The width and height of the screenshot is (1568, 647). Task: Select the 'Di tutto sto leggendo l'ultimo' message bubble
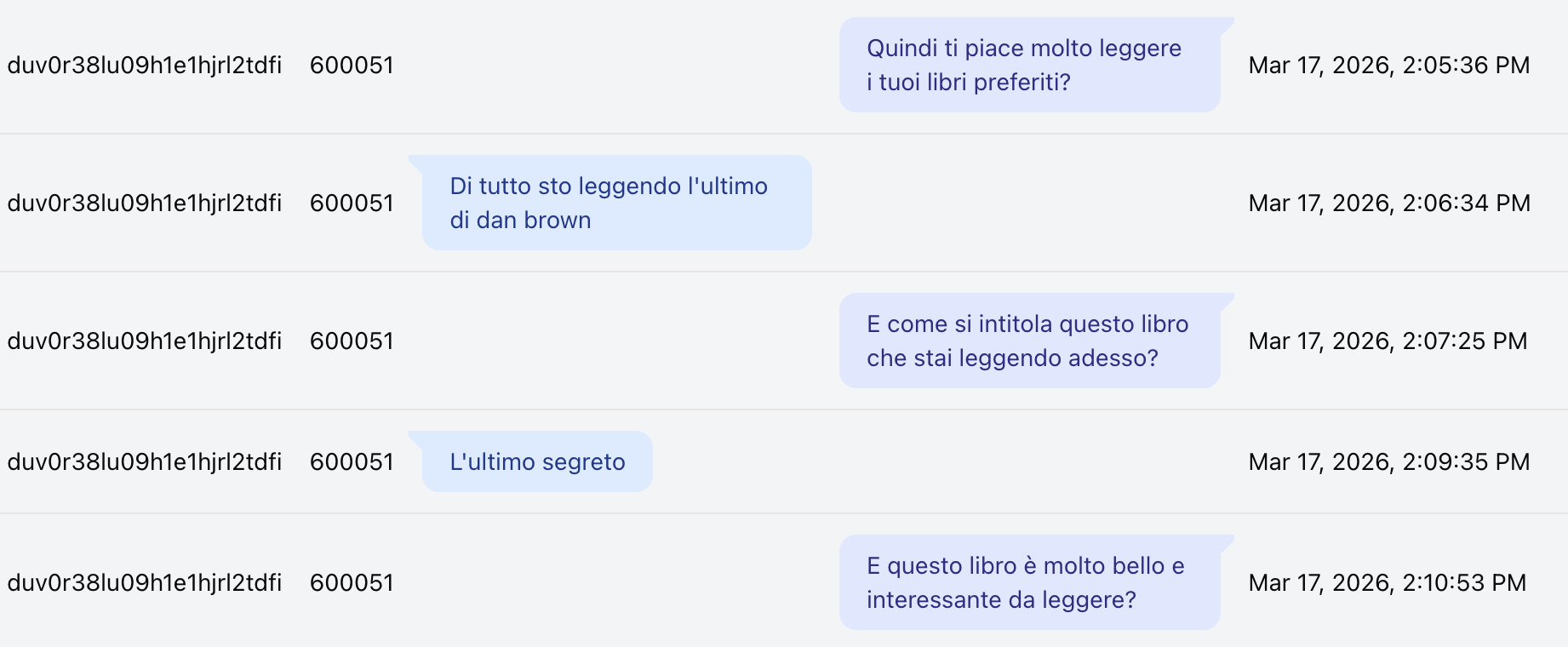(617, 203)
